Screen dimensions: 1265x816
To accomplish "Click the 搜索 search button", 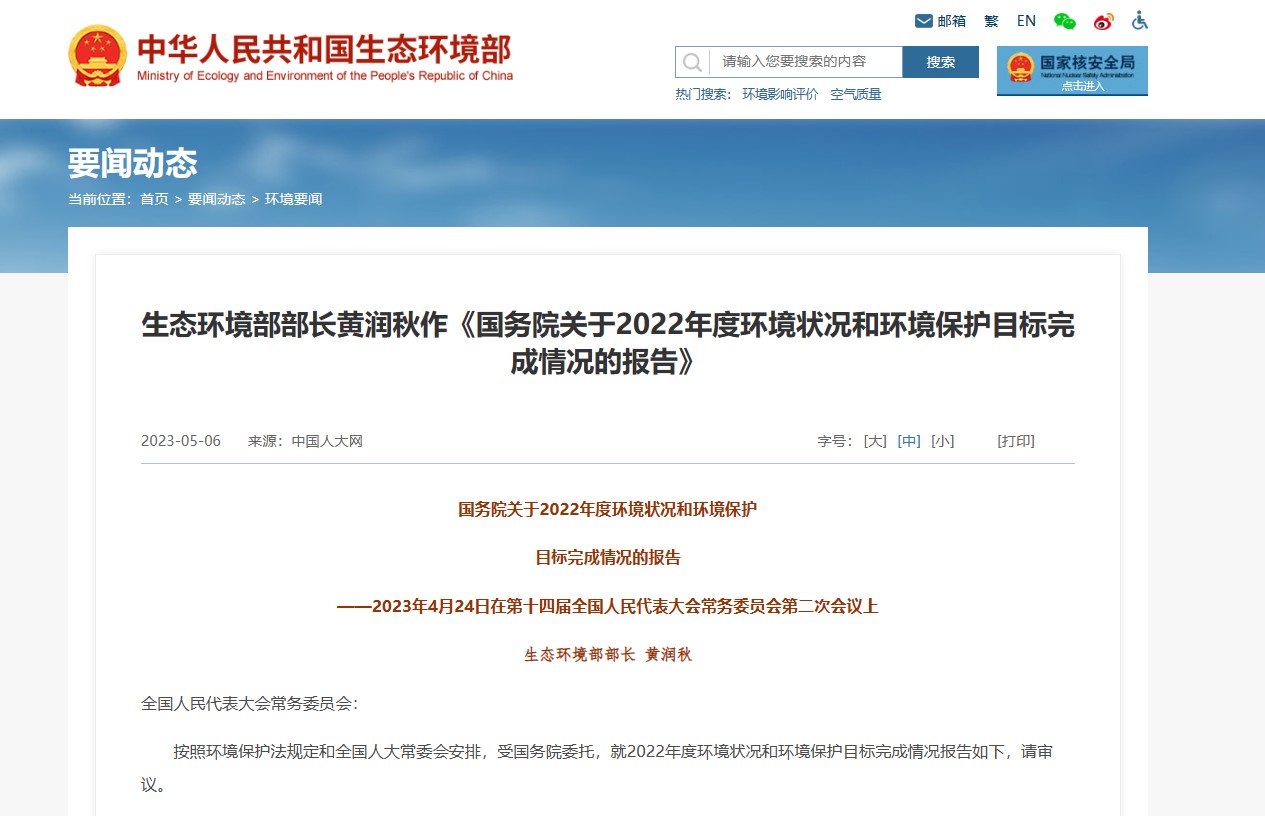I will coord(940,62).
